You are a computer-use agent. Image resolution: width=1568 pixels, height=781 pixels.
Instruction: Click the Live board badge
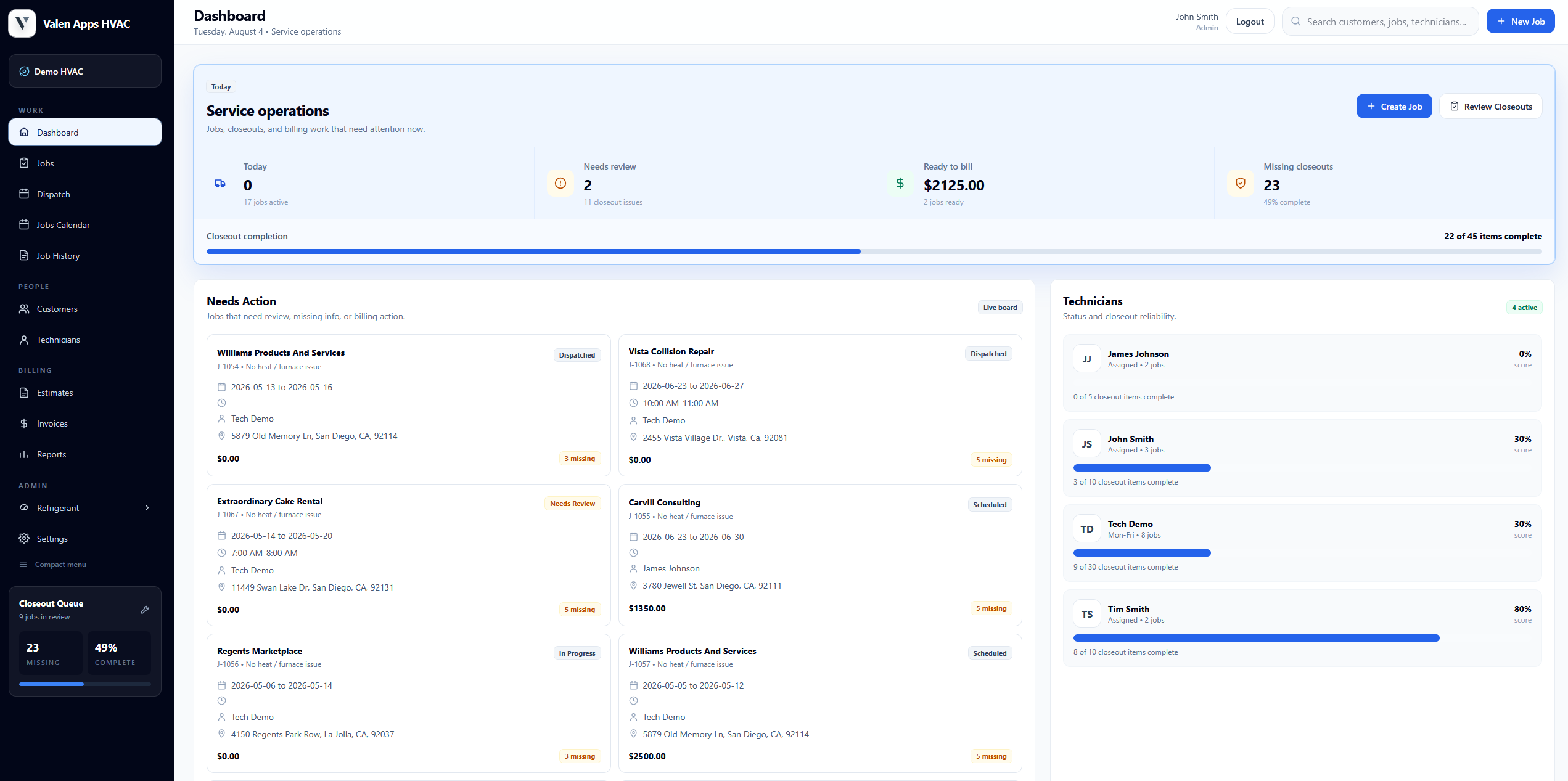click(x=1000, y=307)
